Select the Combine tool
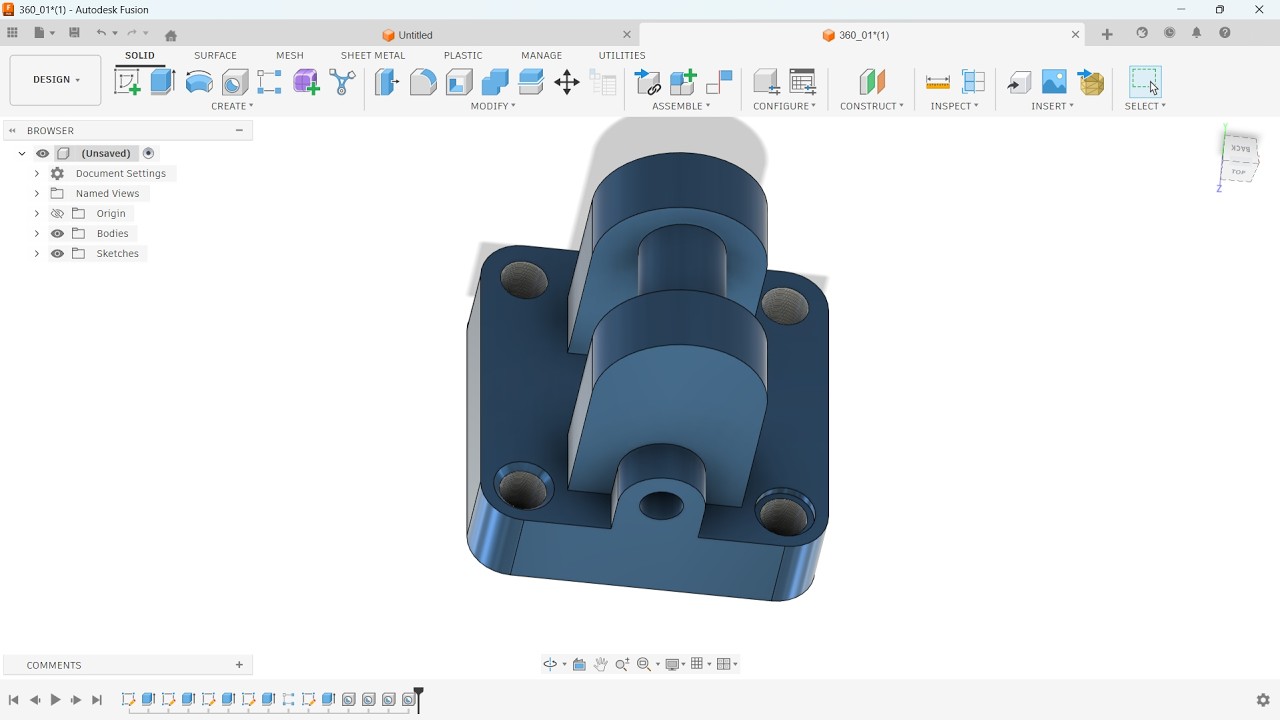Viewport: 1280px width, 720px height. click(495, 82)
